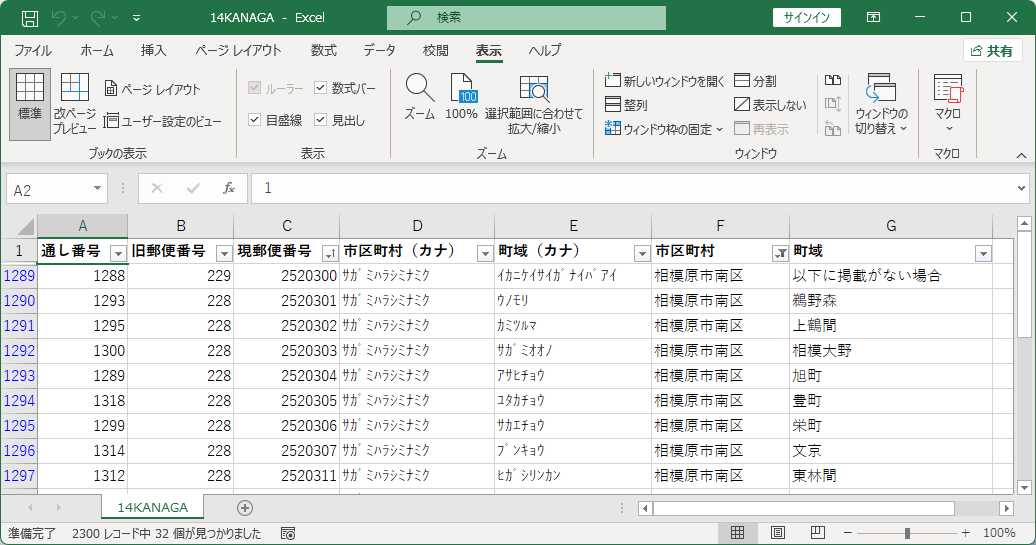Click the Save icon in title bar
The image size is (1036, 545).
point(30,18)
